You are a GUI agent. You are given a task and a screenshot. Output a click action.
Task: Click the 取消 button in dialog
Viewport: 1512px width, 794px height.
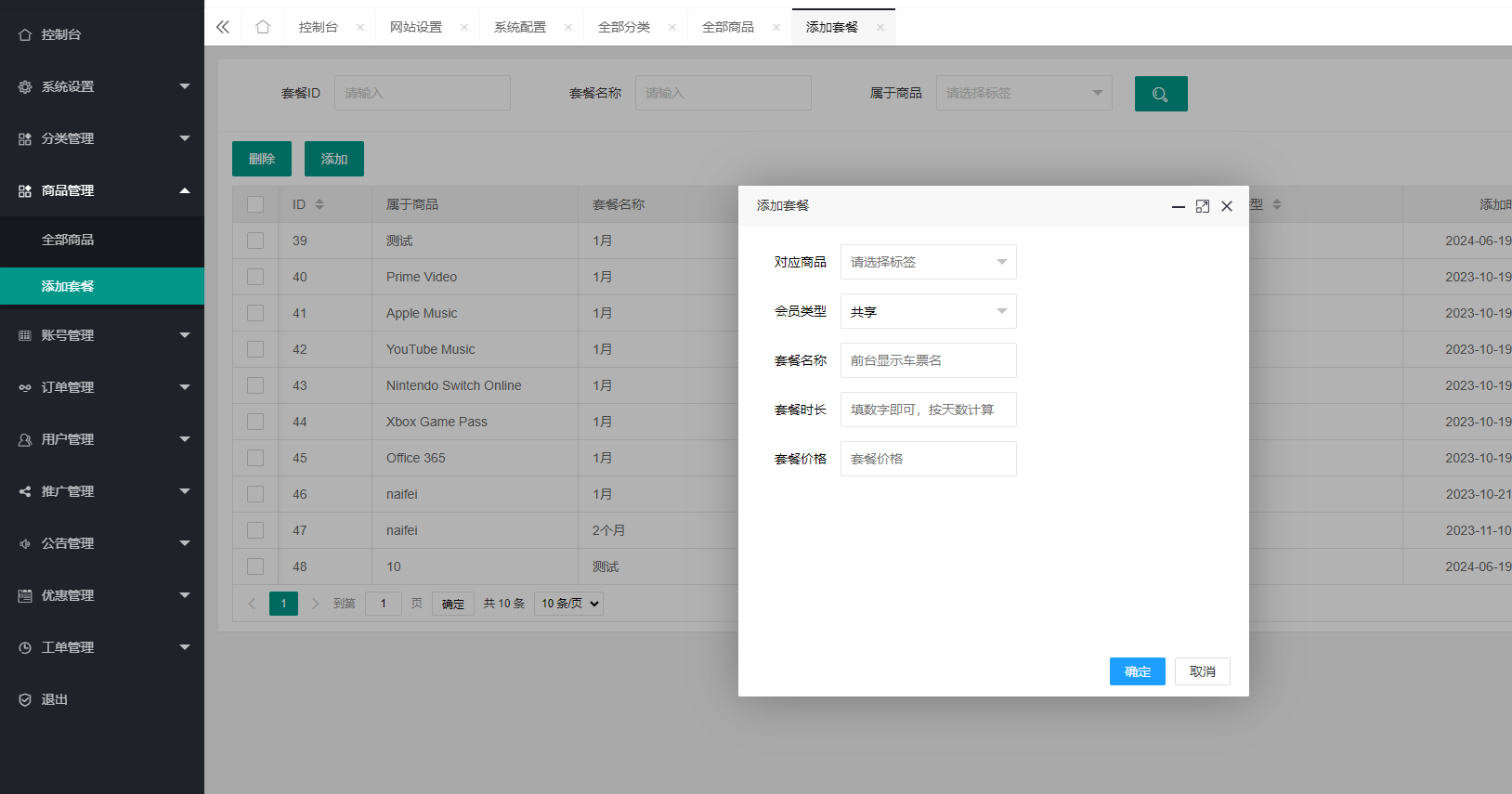(1203, 671)
